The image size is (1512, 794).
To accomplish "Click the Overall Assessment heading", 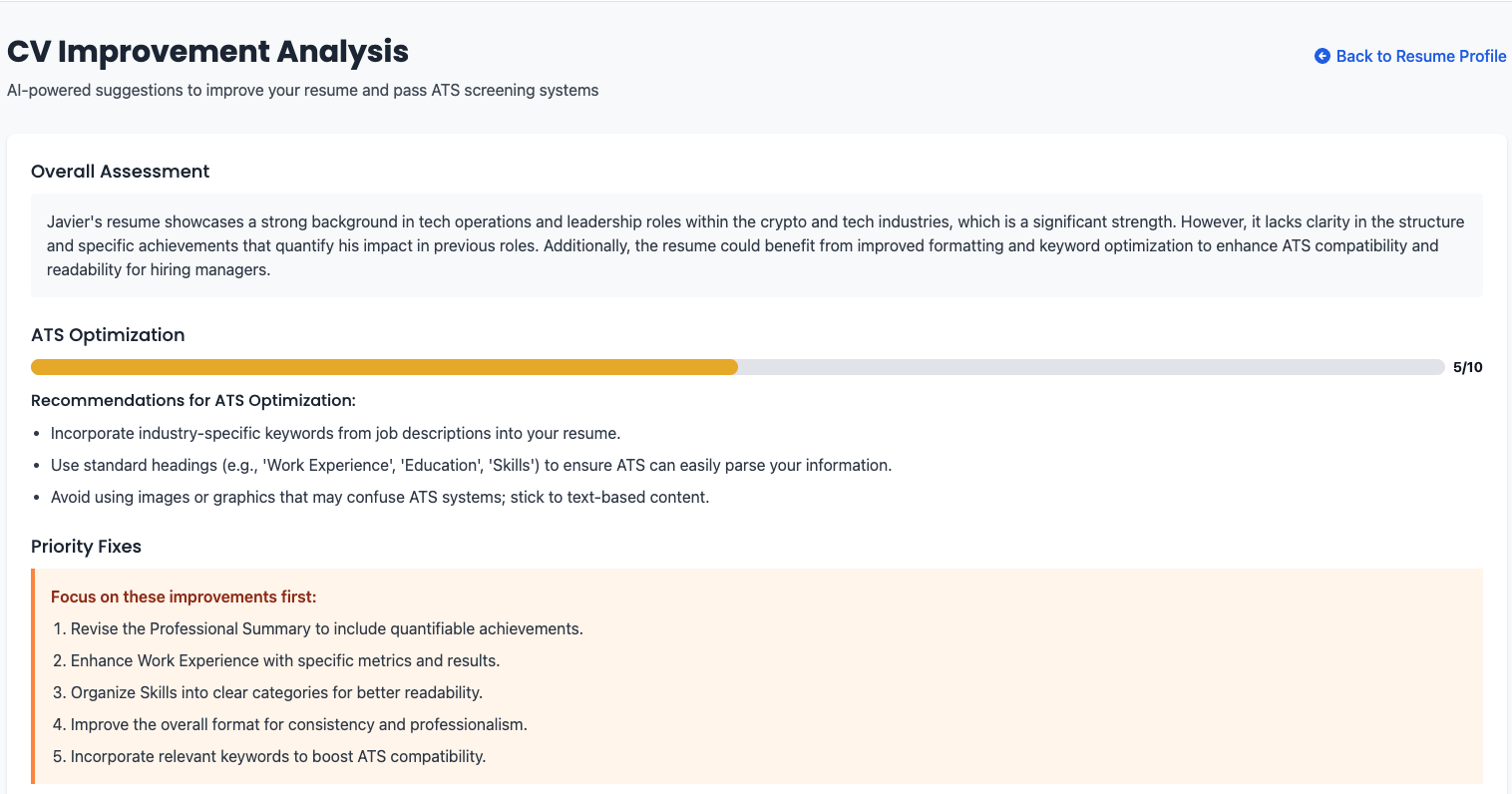I will pyautogui.click(x=120, y=172).
